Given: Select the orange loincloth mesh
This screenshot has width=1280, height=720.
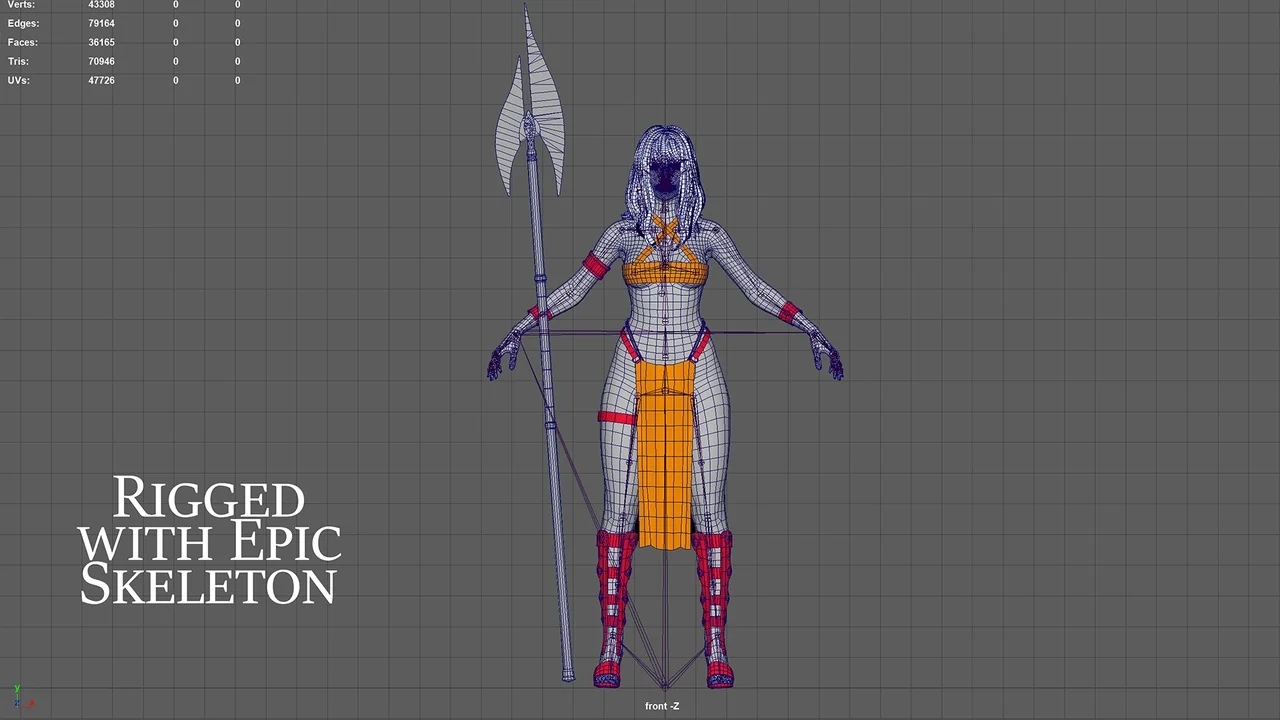Looking at the screenshot, I should (664, 450).
